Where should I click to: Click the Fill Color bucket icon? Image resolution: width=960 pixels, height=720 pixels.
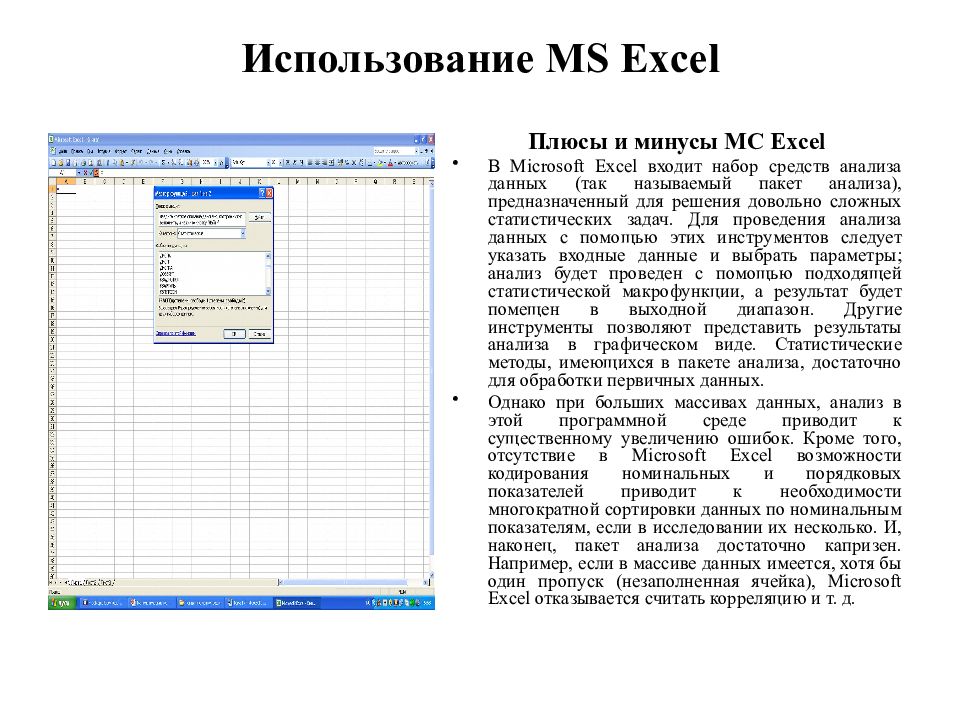[380, 162]
